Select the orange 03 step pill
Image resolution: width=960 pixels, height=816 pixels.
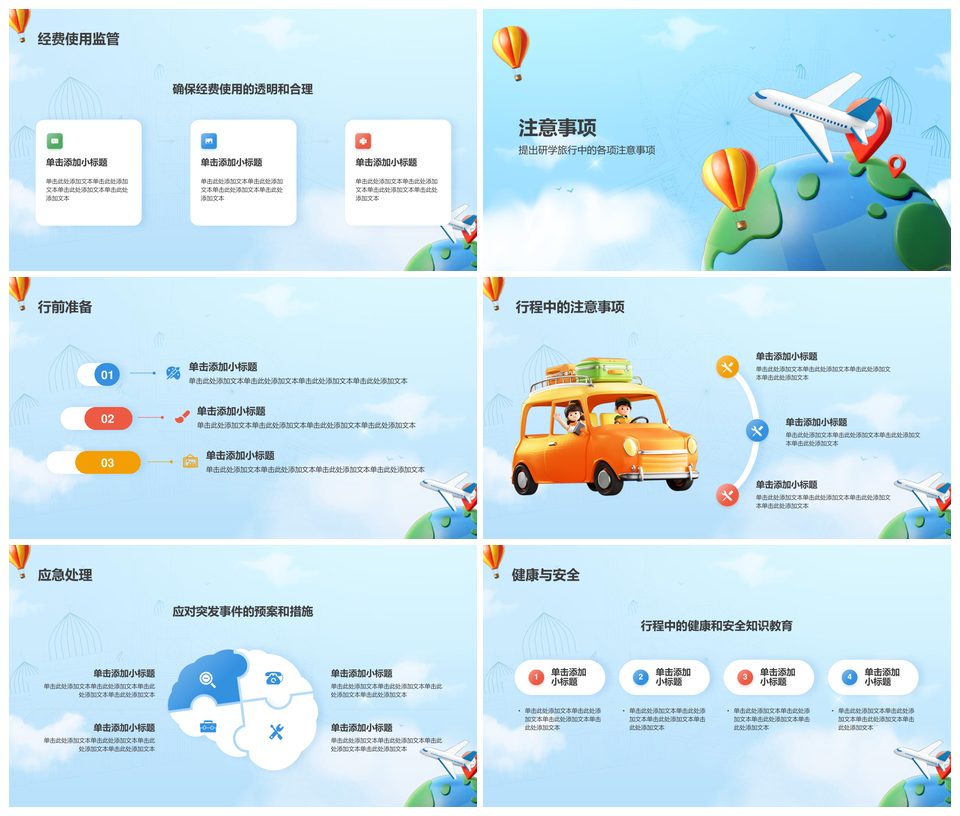(107, 463)
